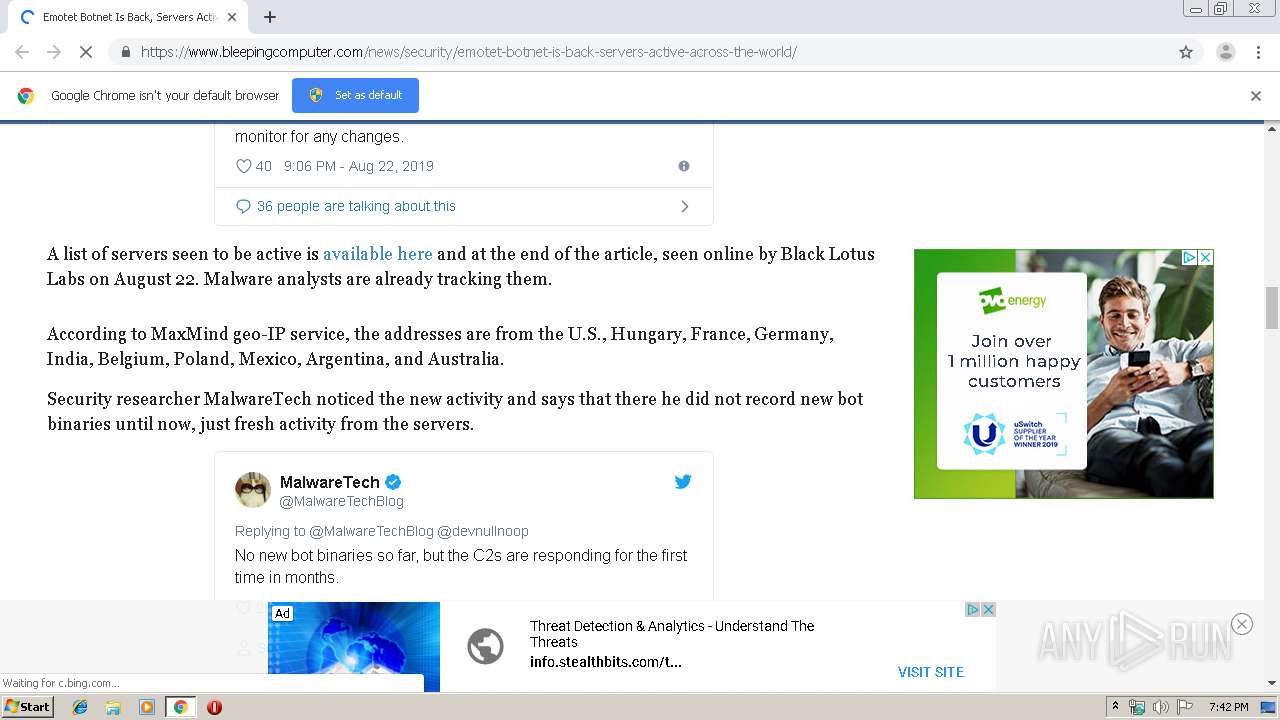
Task: Open network icon in system tray
Action: click(1137, 707)
